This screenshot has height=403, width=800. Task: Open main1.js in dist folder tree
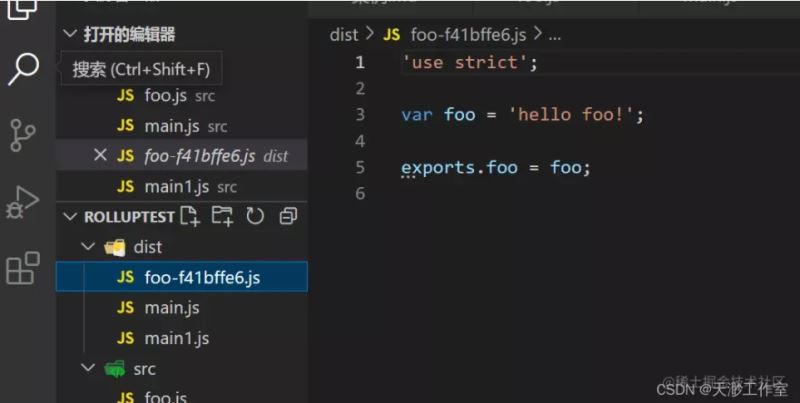click(182, 338)
